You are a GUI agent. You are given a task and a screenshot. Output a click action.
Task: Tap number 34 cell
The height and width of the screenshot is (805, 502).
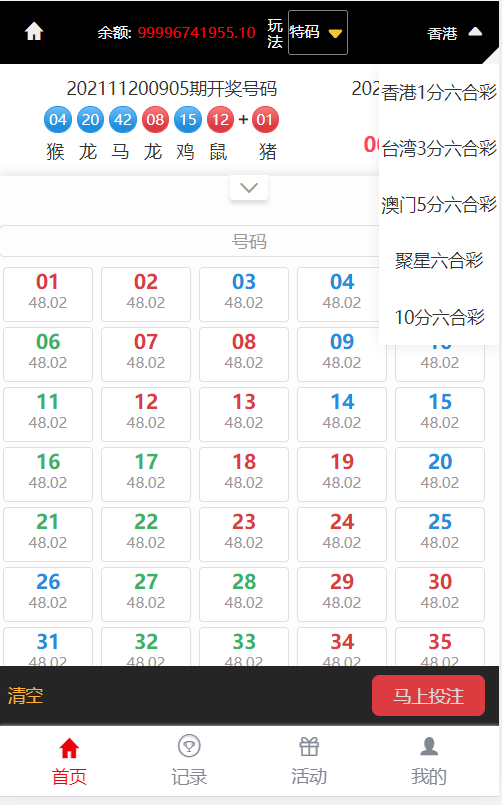click(x=342, y=647)
